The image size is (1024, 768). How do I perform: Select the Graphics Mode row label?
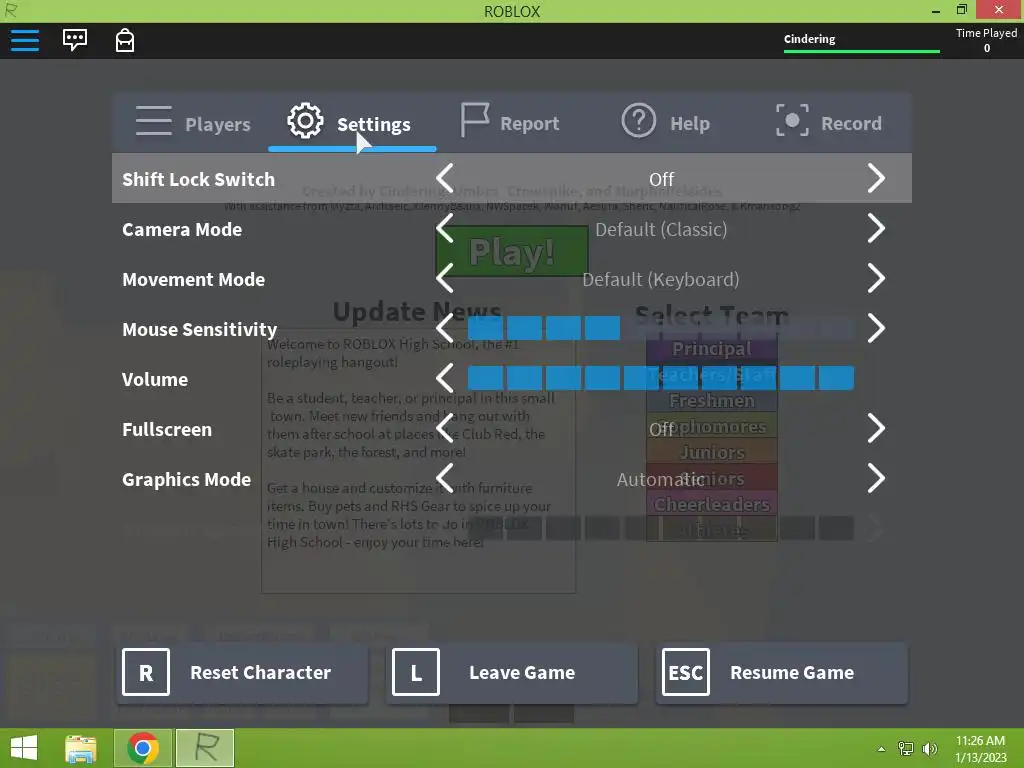[x=187, y=480]
